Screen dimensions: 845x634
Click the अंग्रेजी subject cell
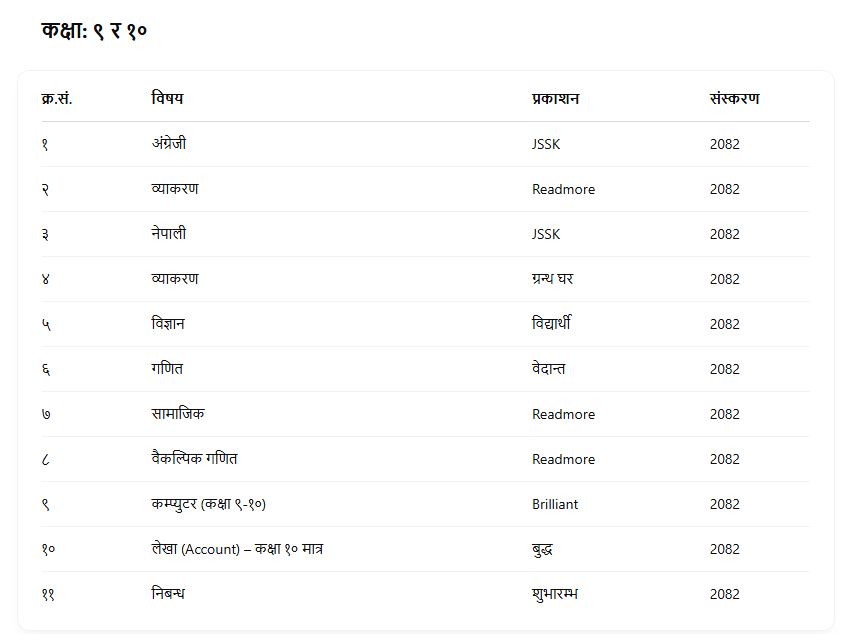click(169, 144)
